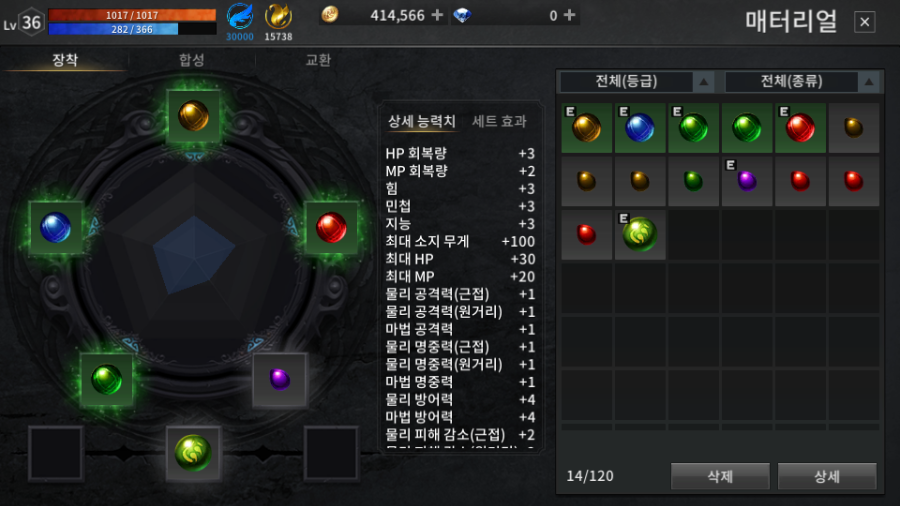Select the equipped blue materia in left slot

[56, 227]
